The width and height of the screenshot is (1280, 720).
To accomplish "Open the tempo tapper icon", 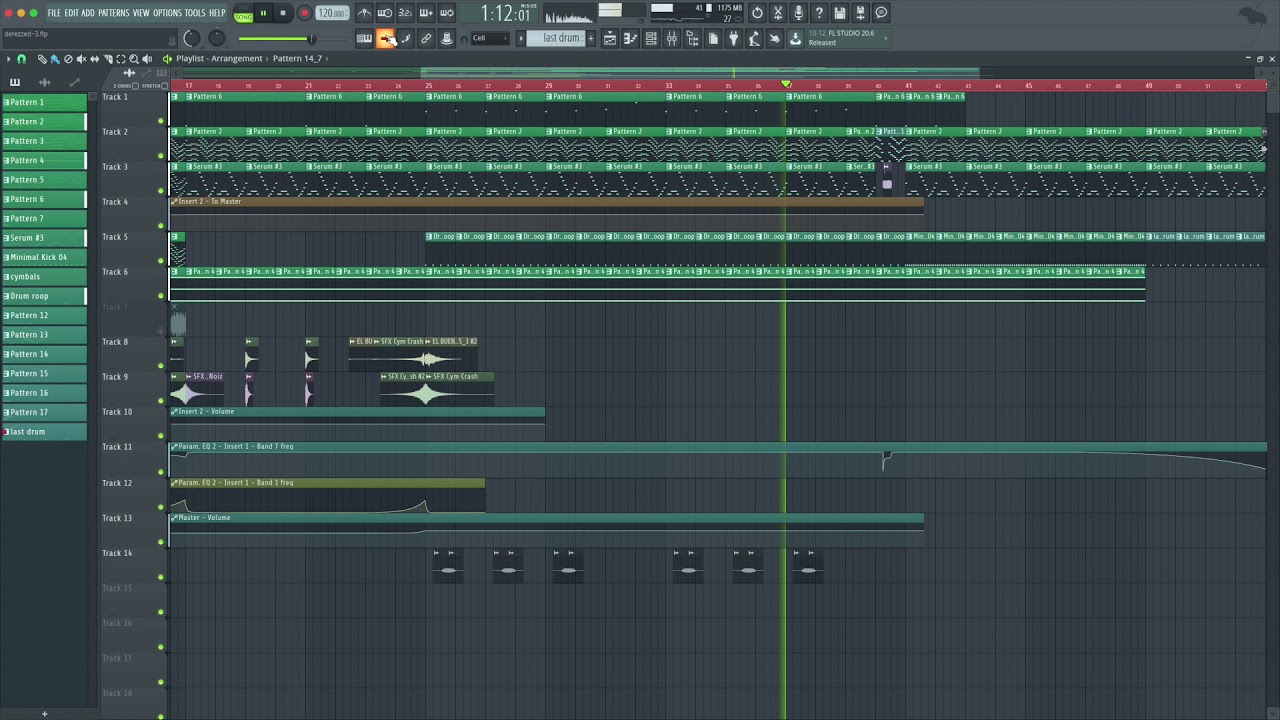I will [x=753, y=38].
